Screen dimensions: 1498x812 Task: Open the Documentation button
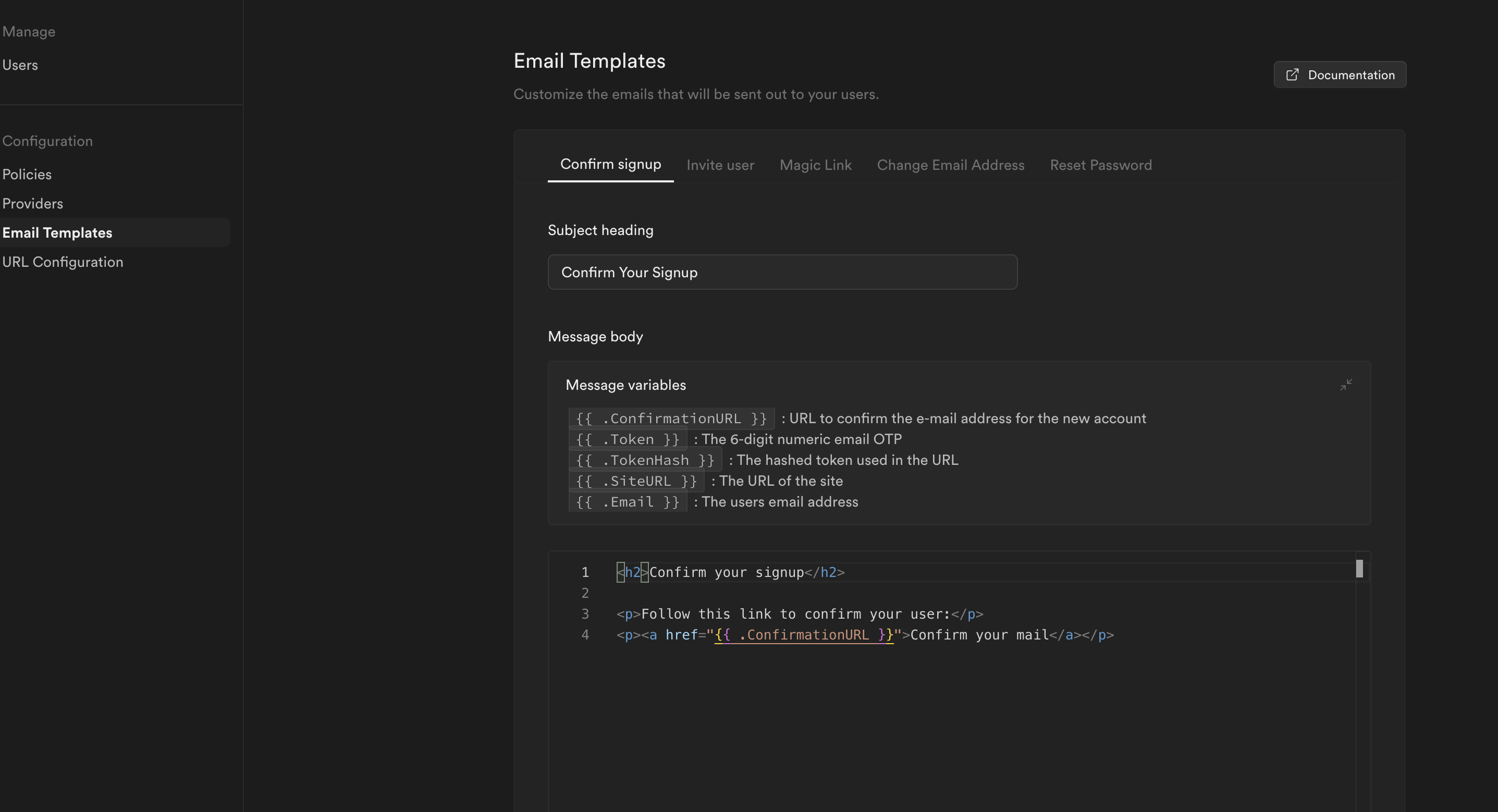1339,75
